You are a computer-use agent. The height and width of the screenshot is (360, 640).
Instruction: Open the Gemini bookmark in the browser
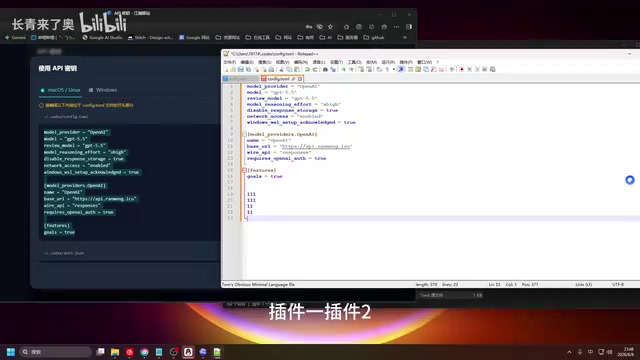pyautogui.click(x=15, y=38)
